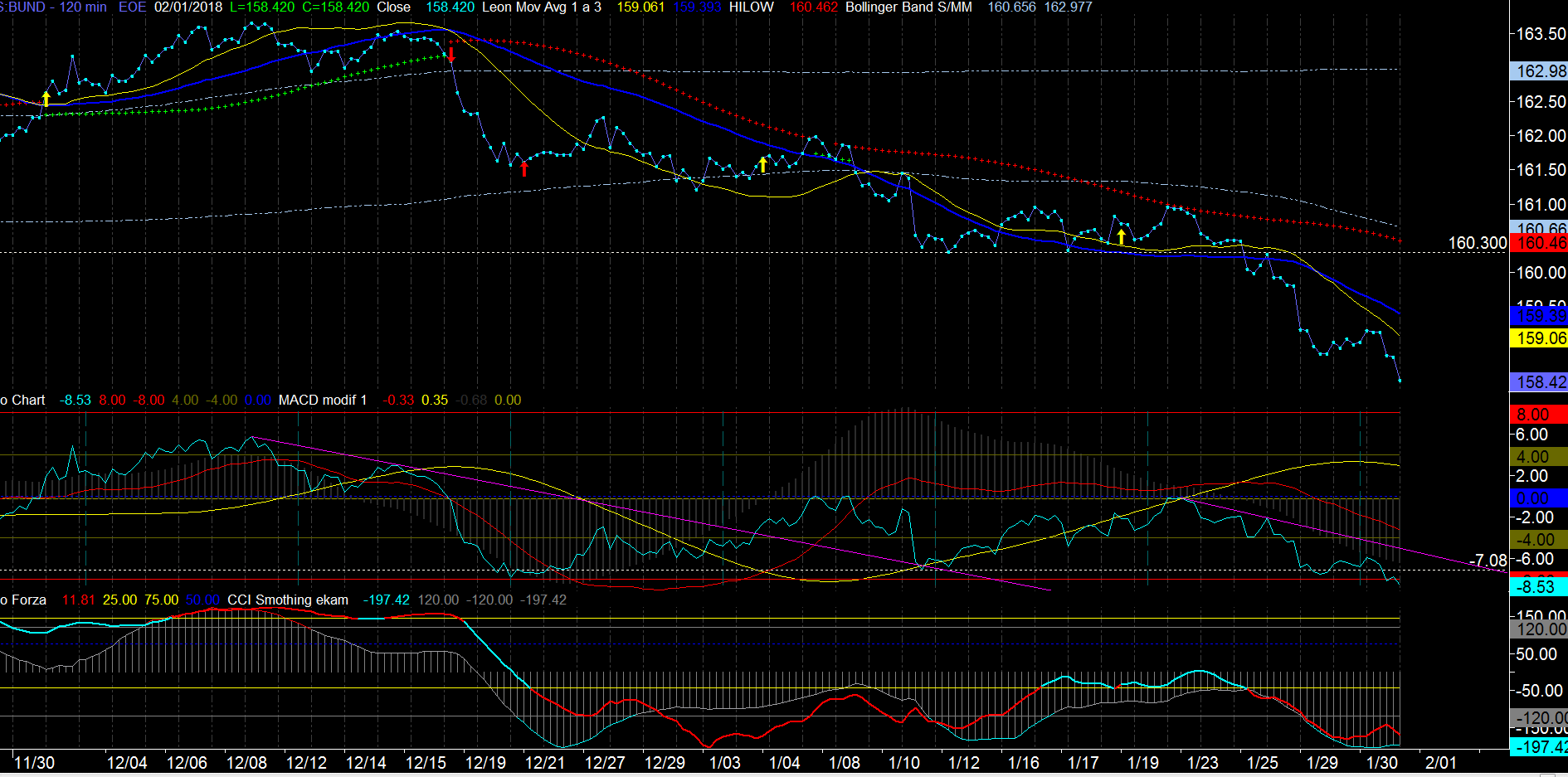The height and width of the screenshot is (777, 1568).
Task: Click the red up-arrow signal near 12/21
Action: click(x=524, y=168)
